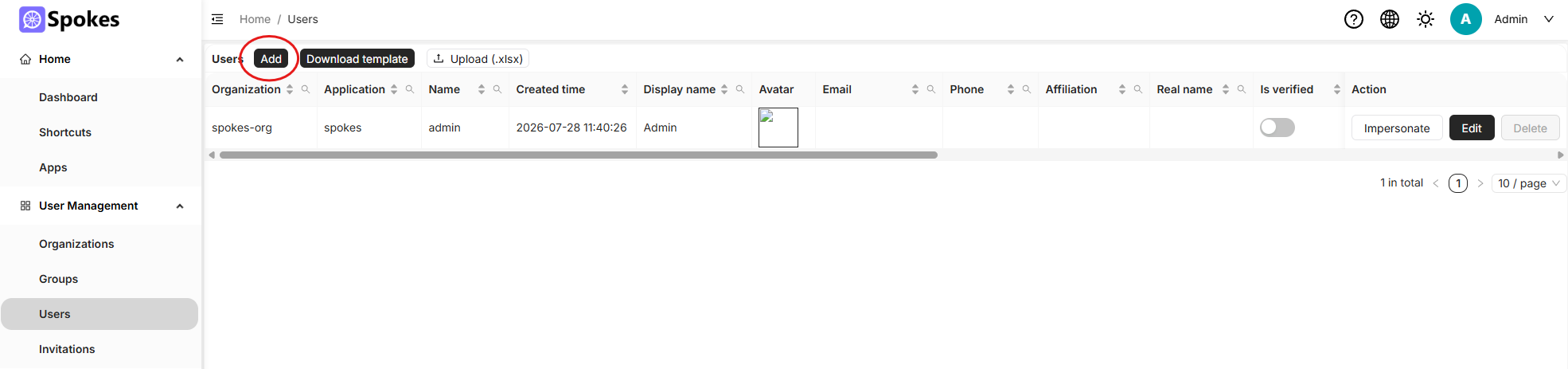This screenshot has height=369, width=1568.
Task: Click search icon in Display name column
Action: (x=740, y=89)
